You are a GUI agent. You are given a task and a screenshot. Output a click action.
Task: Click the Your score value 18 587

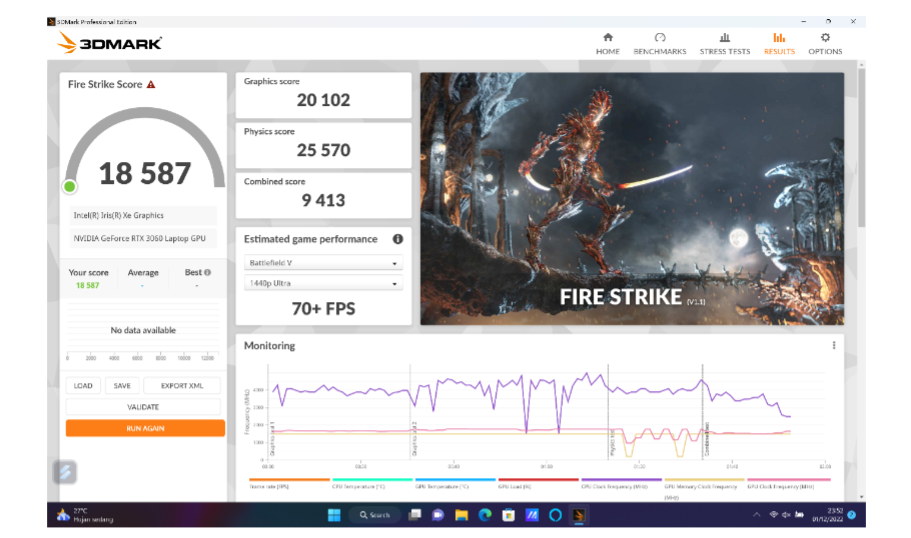pyautogui.click(x=88, y=285)
